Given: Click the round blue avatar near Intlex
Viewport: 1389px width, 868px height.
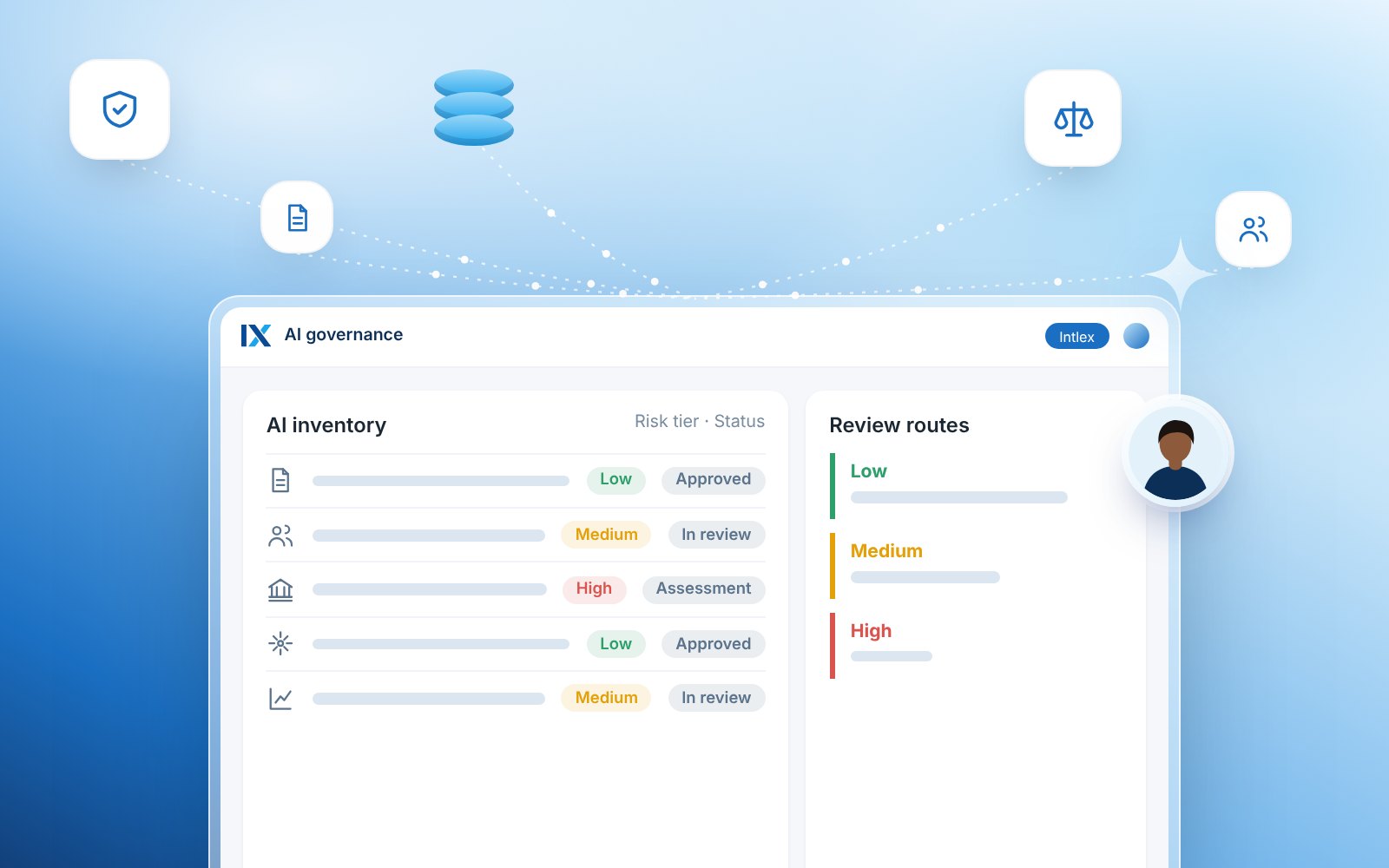Looking at the screenshot, I should [1136, 336].
